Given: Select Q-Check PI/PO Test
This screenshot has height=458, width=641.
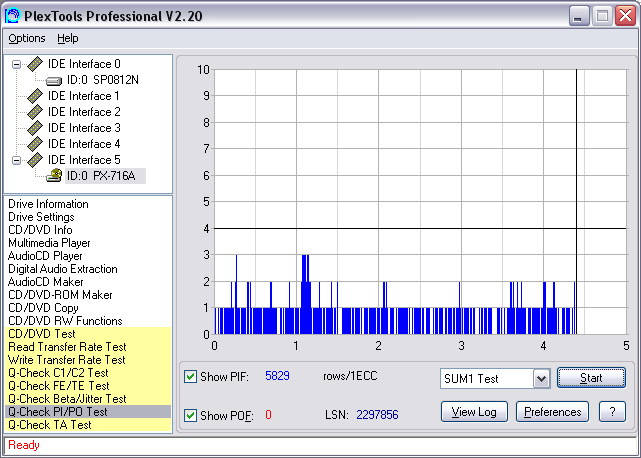Looking at the screenshot, I should (88, 412).
